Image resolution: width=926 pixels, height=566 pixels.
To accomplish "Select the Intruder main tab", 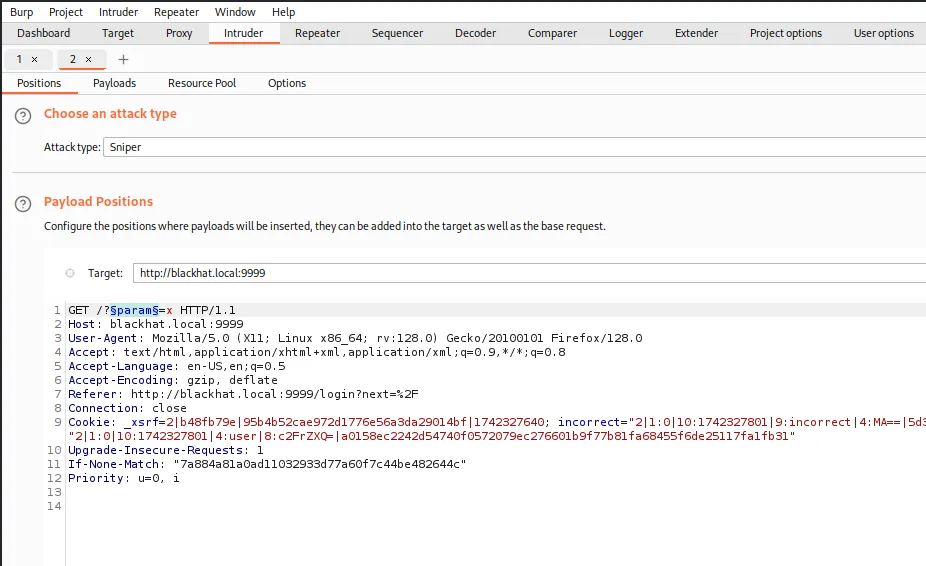I will (x=243, y=33).
